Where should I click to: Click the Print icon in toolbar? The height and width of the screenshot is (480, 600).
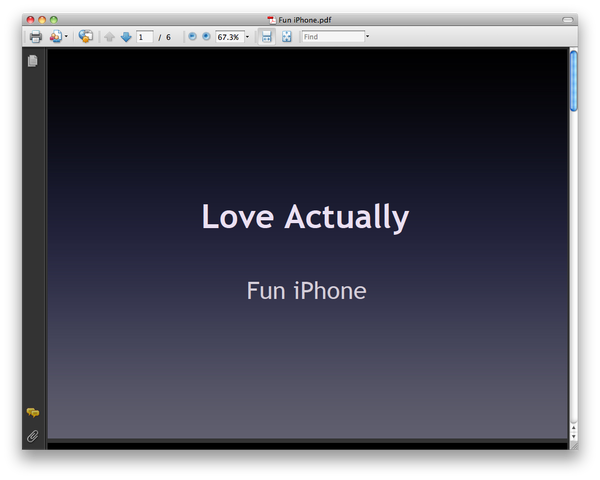(36, 37)
